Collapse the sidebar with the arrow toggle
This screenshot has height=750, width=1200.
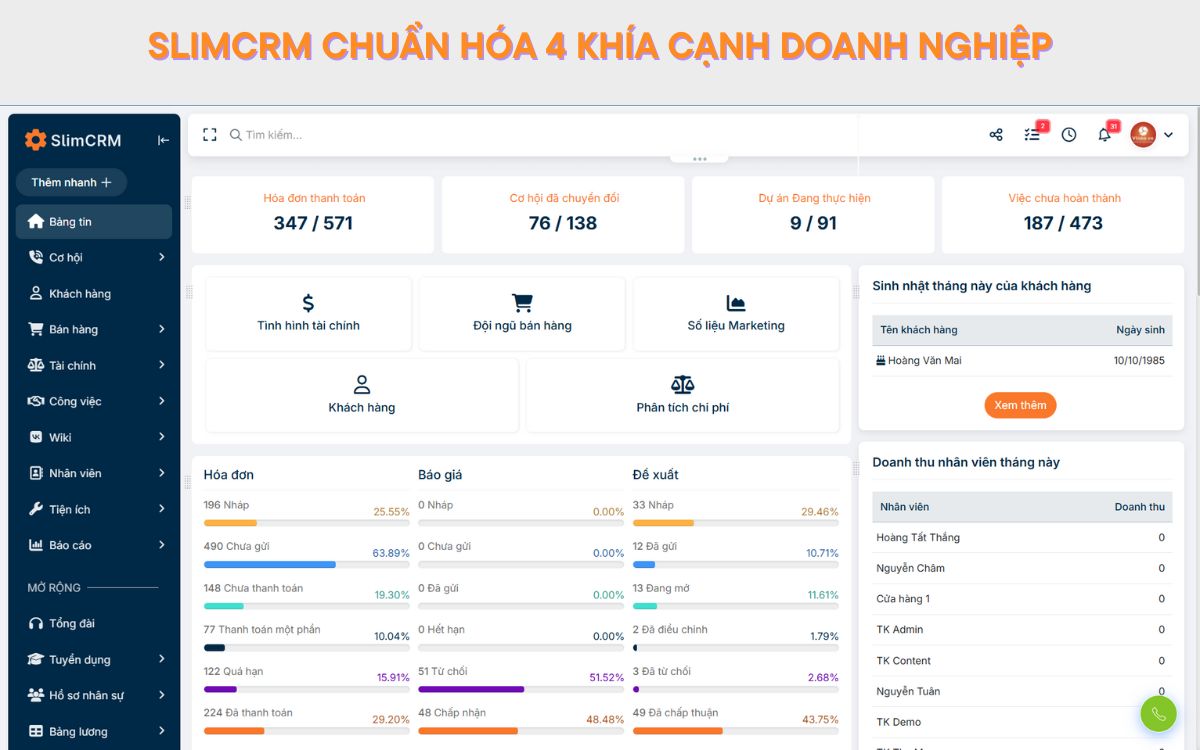coord(163,140)
